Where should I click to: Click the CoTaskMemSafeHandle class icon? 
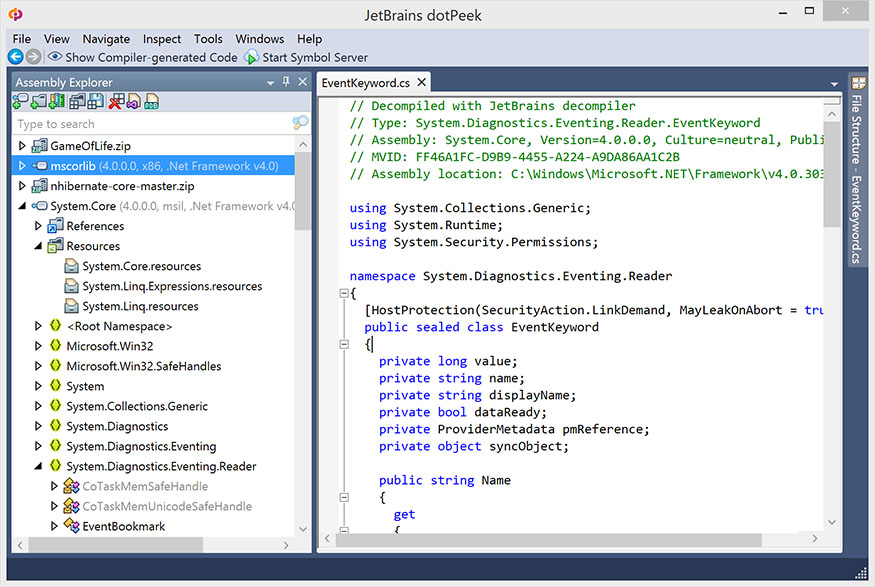click(71, 486)
